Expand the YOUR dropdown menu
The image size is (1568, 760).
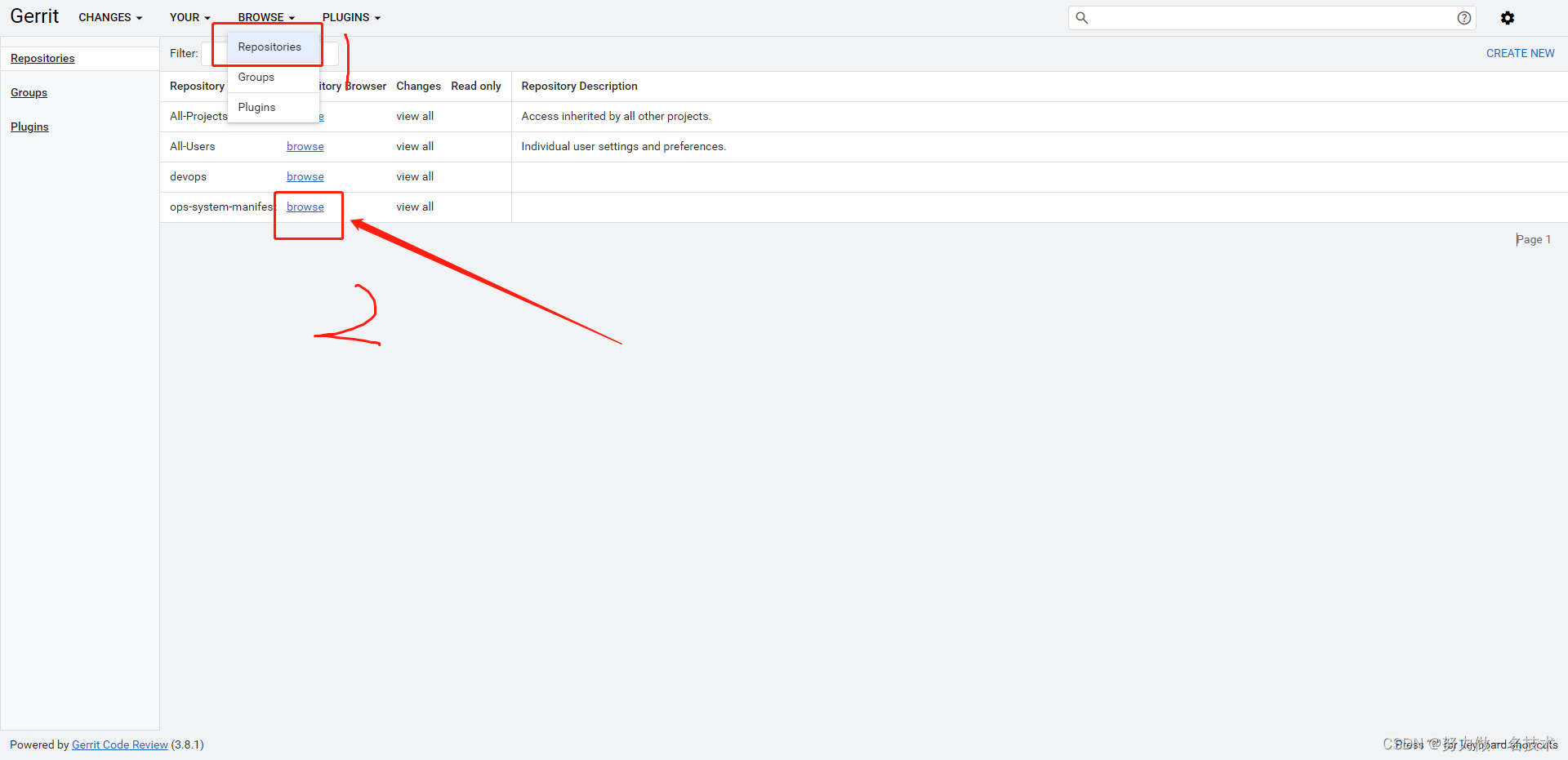190,17
